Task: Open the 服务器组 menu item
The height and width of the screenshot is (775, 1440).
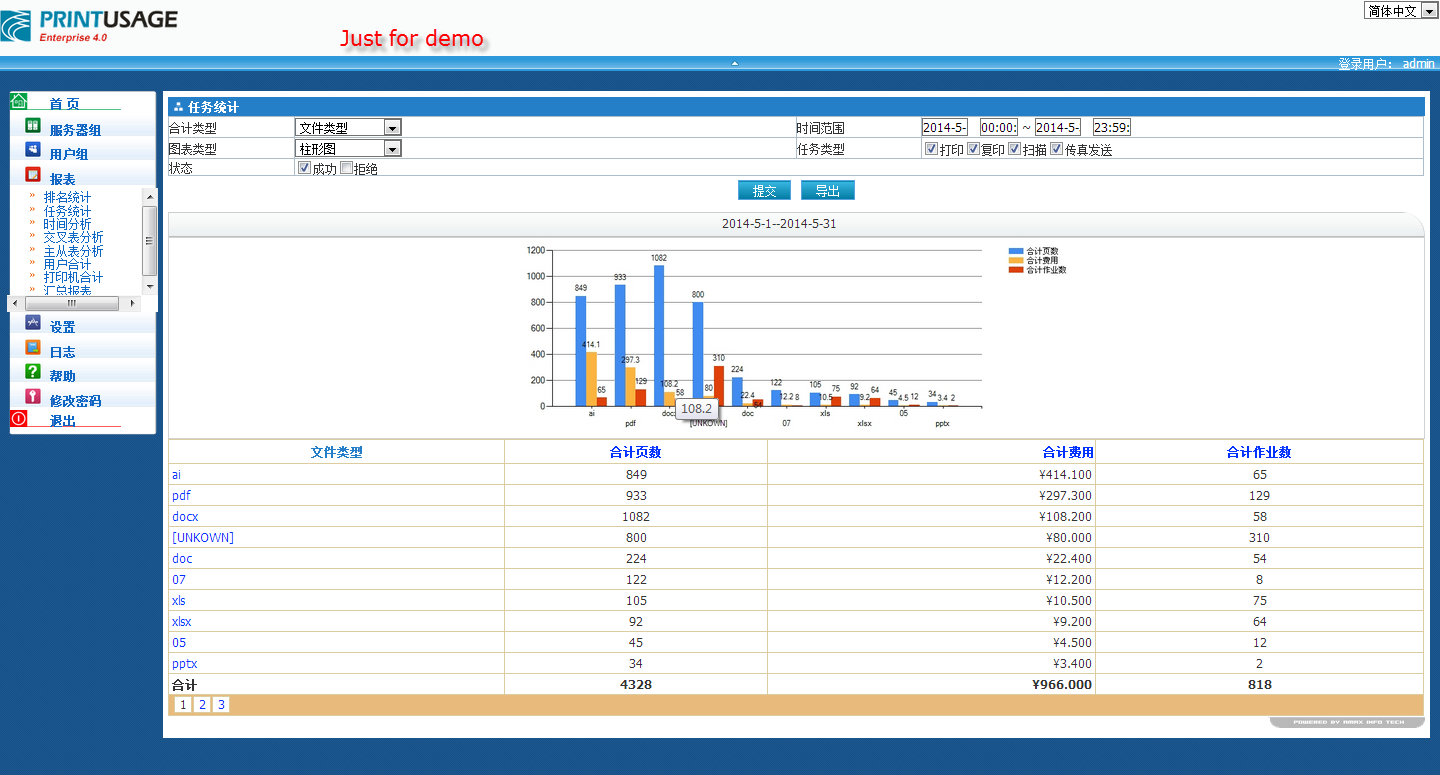Action: click(75, 130)
